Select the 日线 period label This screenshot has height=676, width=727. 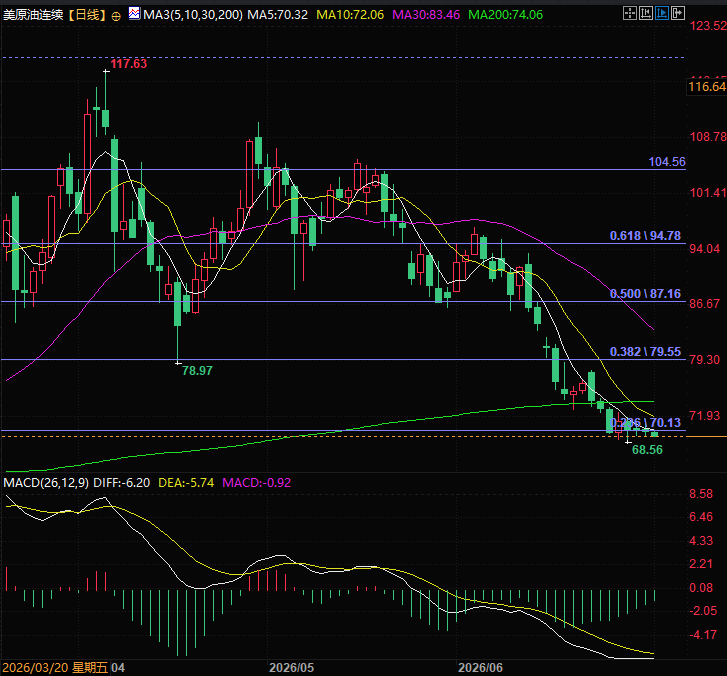click(88, 15)
